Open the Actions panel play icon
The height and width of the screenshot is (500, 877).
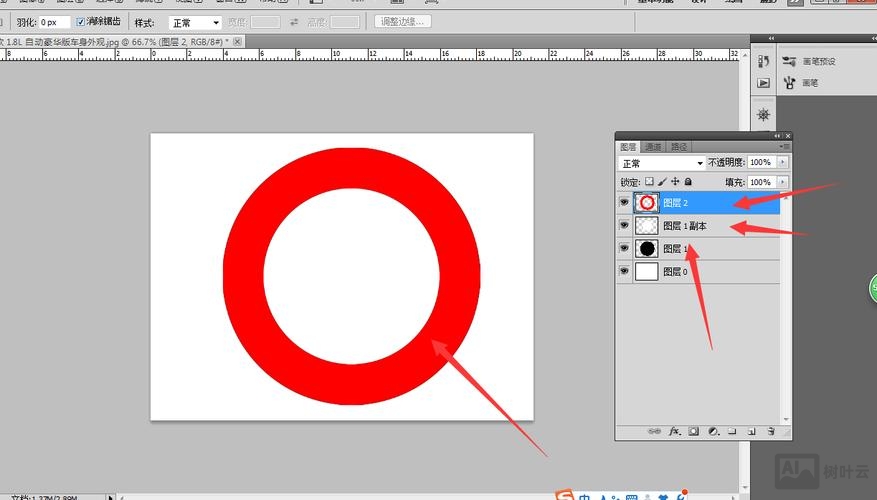[x=763, y=83]
